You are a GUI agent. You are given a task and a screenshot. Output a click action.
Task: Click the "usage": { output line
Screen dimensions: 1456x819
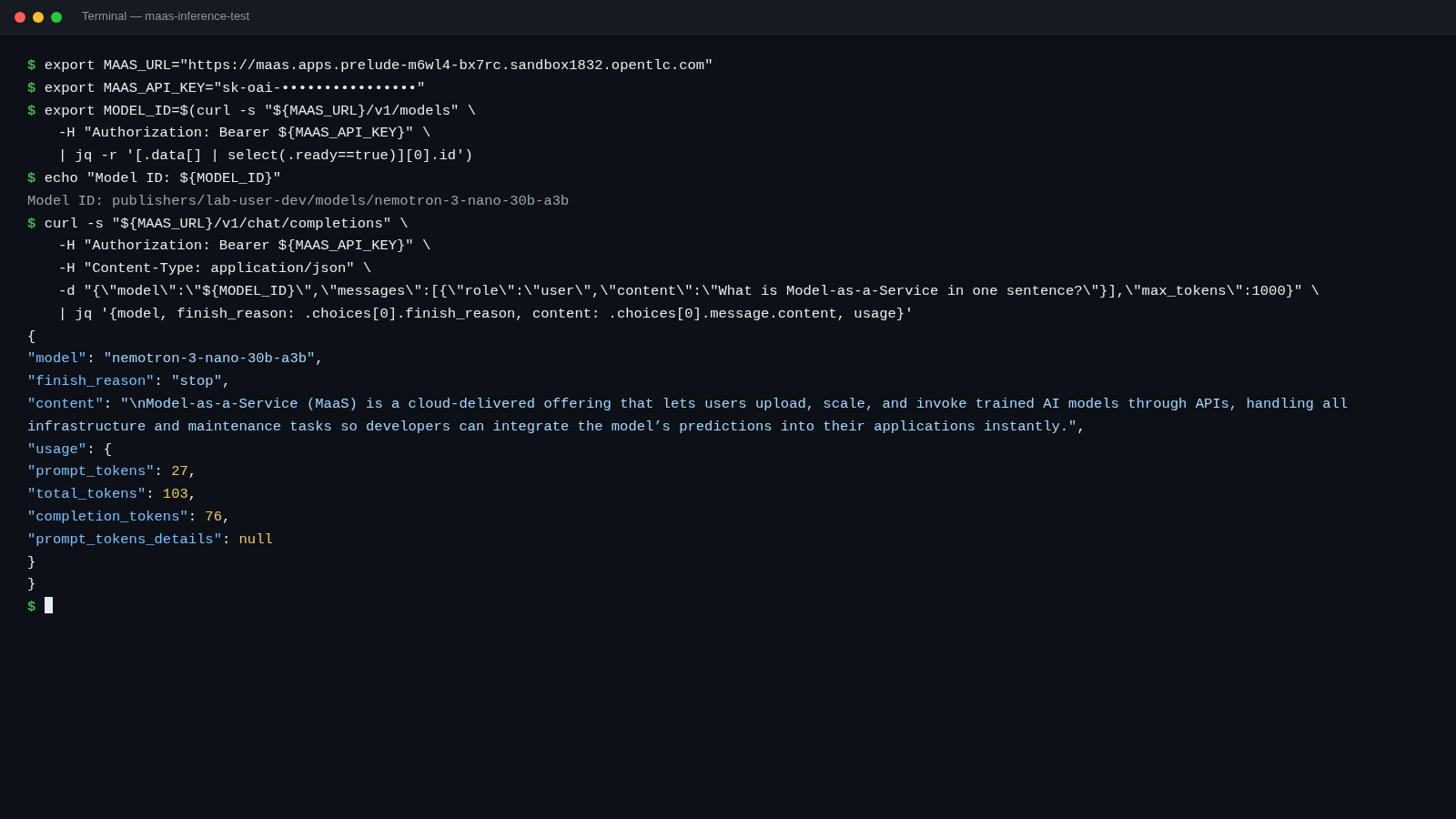click(70, 450)
